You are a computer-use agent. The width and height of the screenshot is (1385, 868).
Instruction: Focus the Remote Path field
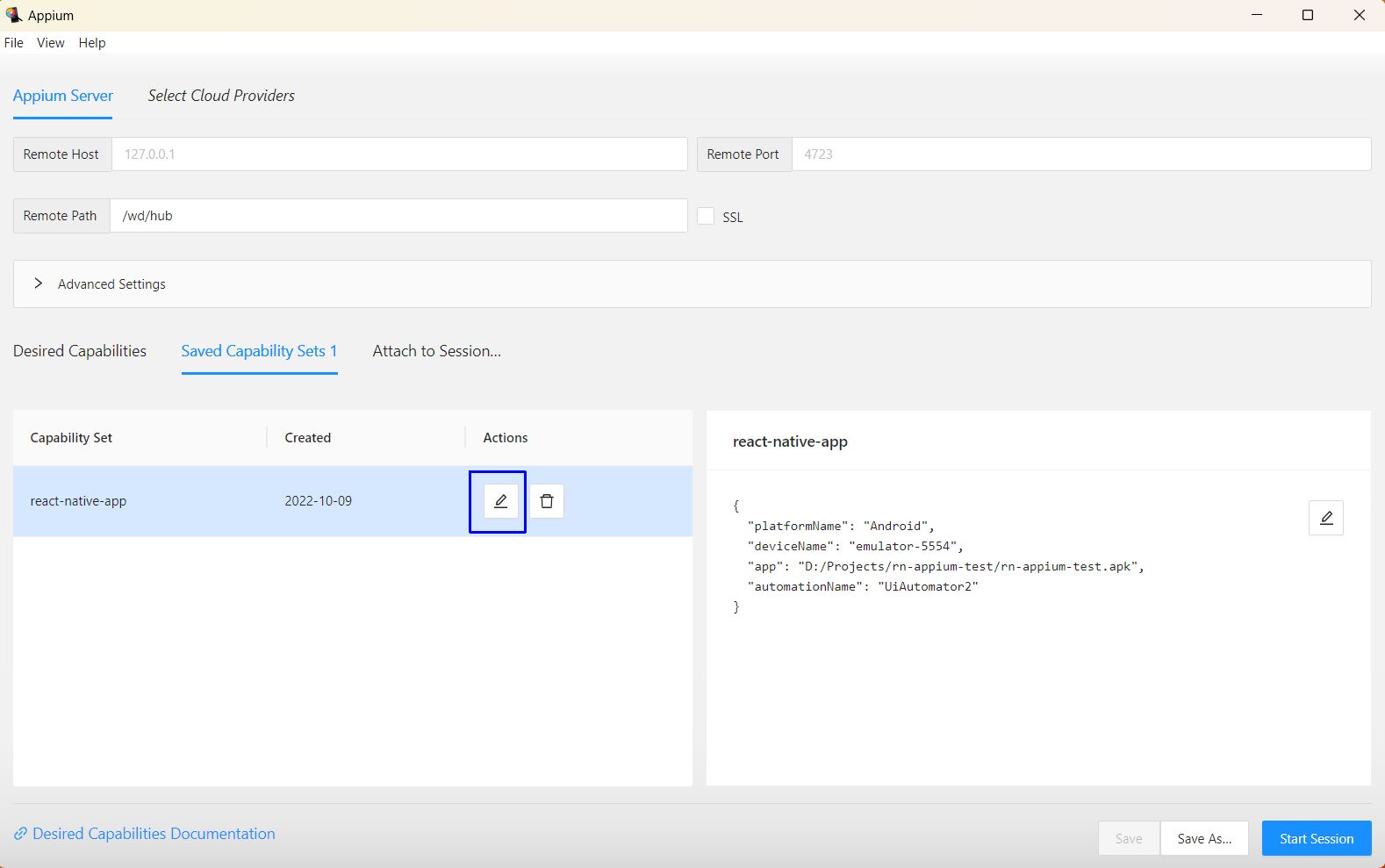point(399,216)
